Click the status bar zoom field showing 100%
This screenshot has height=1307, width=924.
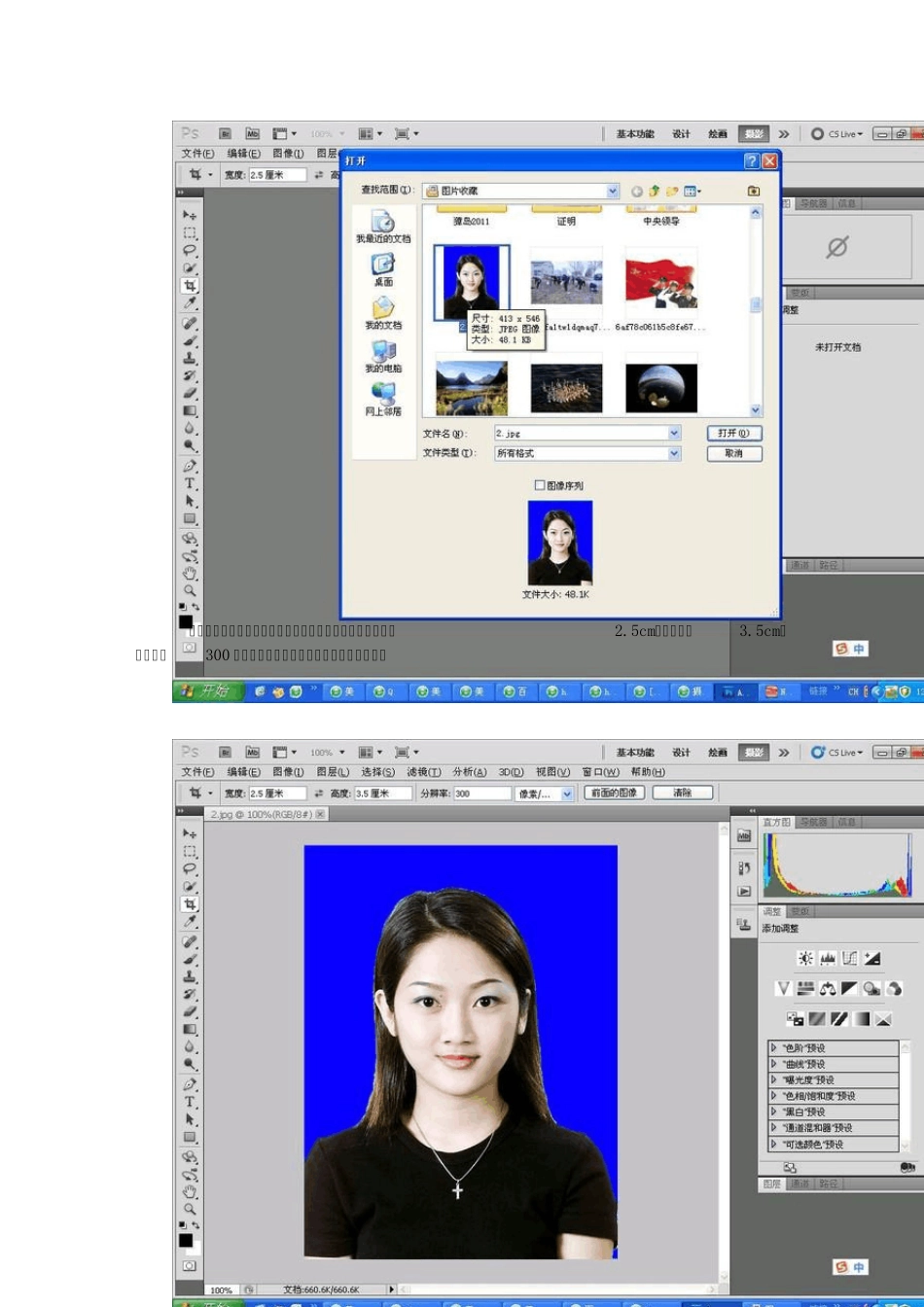[222, 1289]
